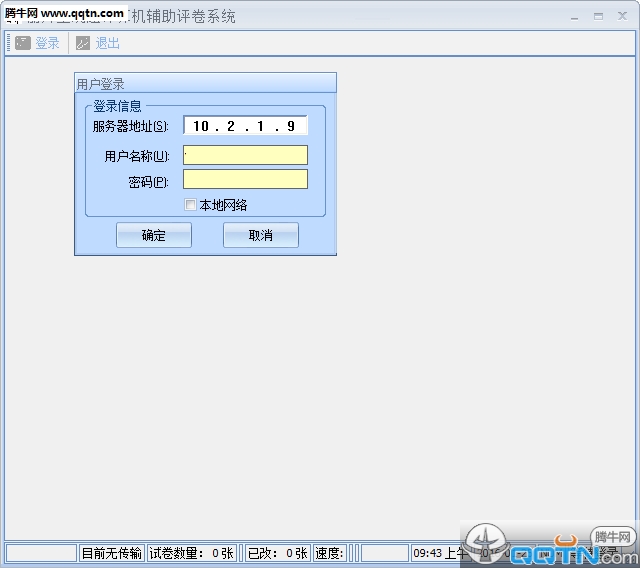640x568 pixels.
Task: Click the 登录 toolbar icon
Action: click(23, 43)
